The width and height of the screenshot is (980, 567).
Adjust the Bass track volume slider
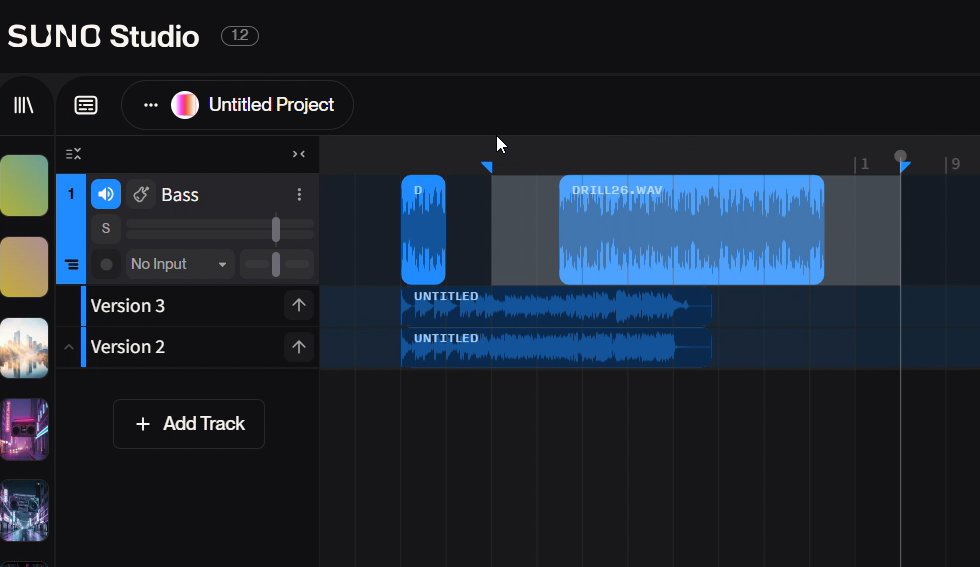pos(276,229)
